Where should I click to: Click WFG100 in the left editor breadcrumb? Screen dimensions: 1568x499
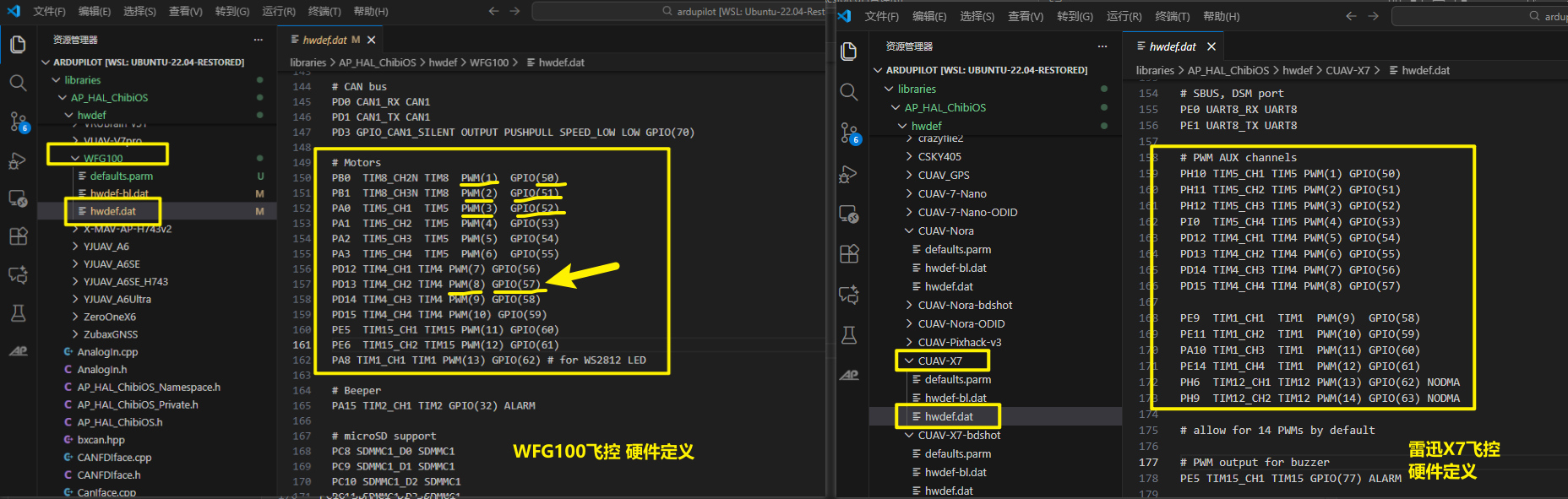(489, 62)
